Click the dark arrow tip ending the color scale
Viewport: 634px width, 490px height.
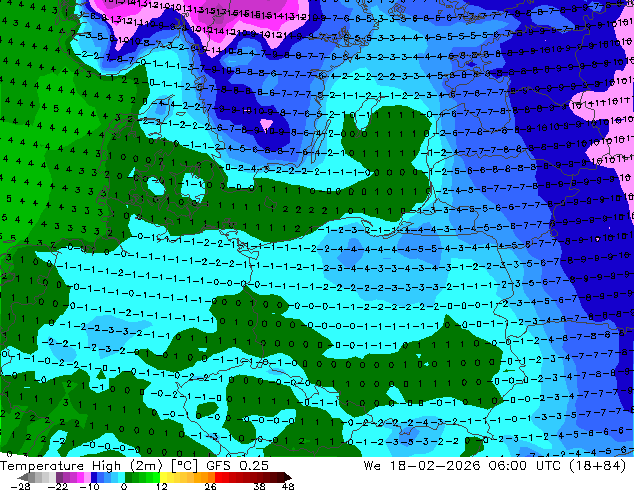pyautogui.click(x=288, y=477)
